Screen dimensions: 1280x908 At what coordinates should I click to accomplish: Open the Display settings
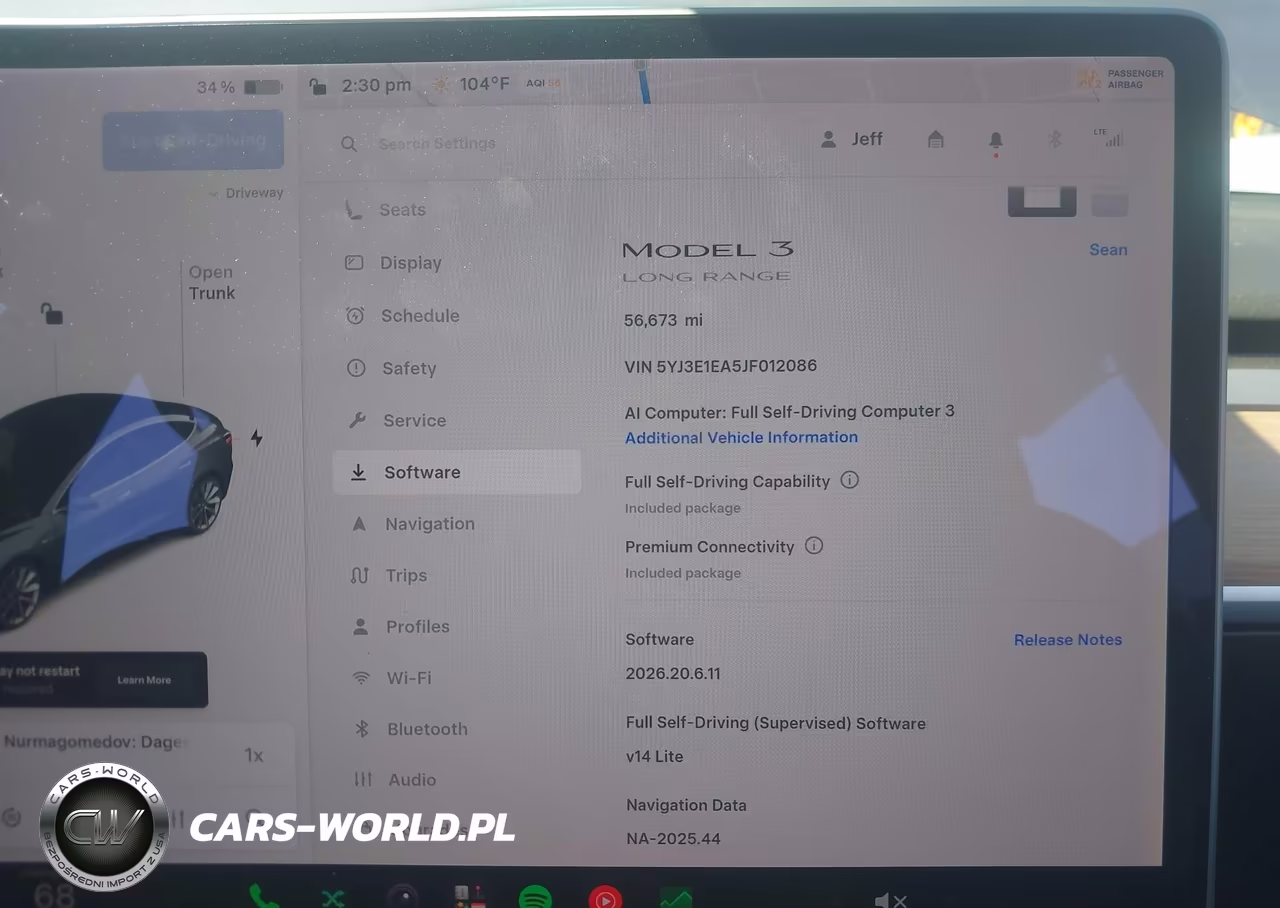click(394, 263)
